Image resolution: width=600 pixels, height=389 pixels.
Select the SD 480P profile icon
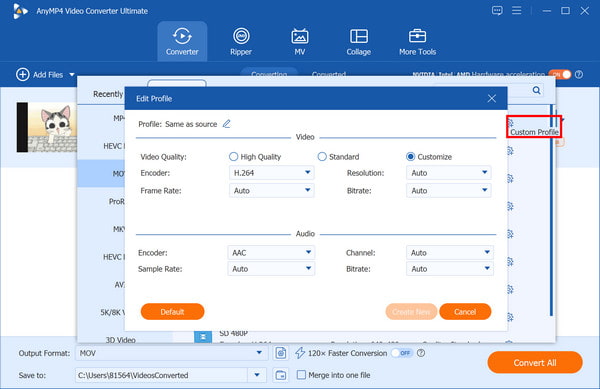pos(203,337)
